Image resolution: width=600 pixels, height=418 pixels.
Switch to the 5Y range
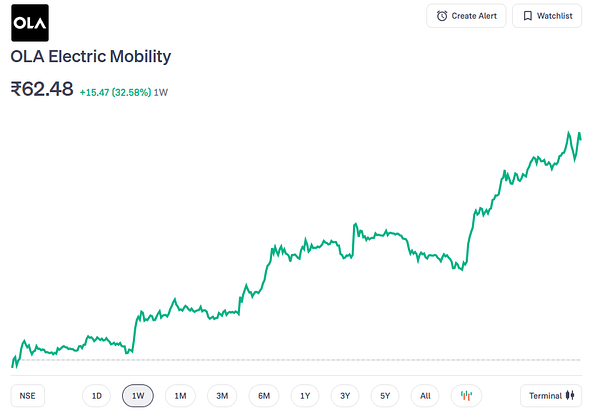[x=385, y=395]
